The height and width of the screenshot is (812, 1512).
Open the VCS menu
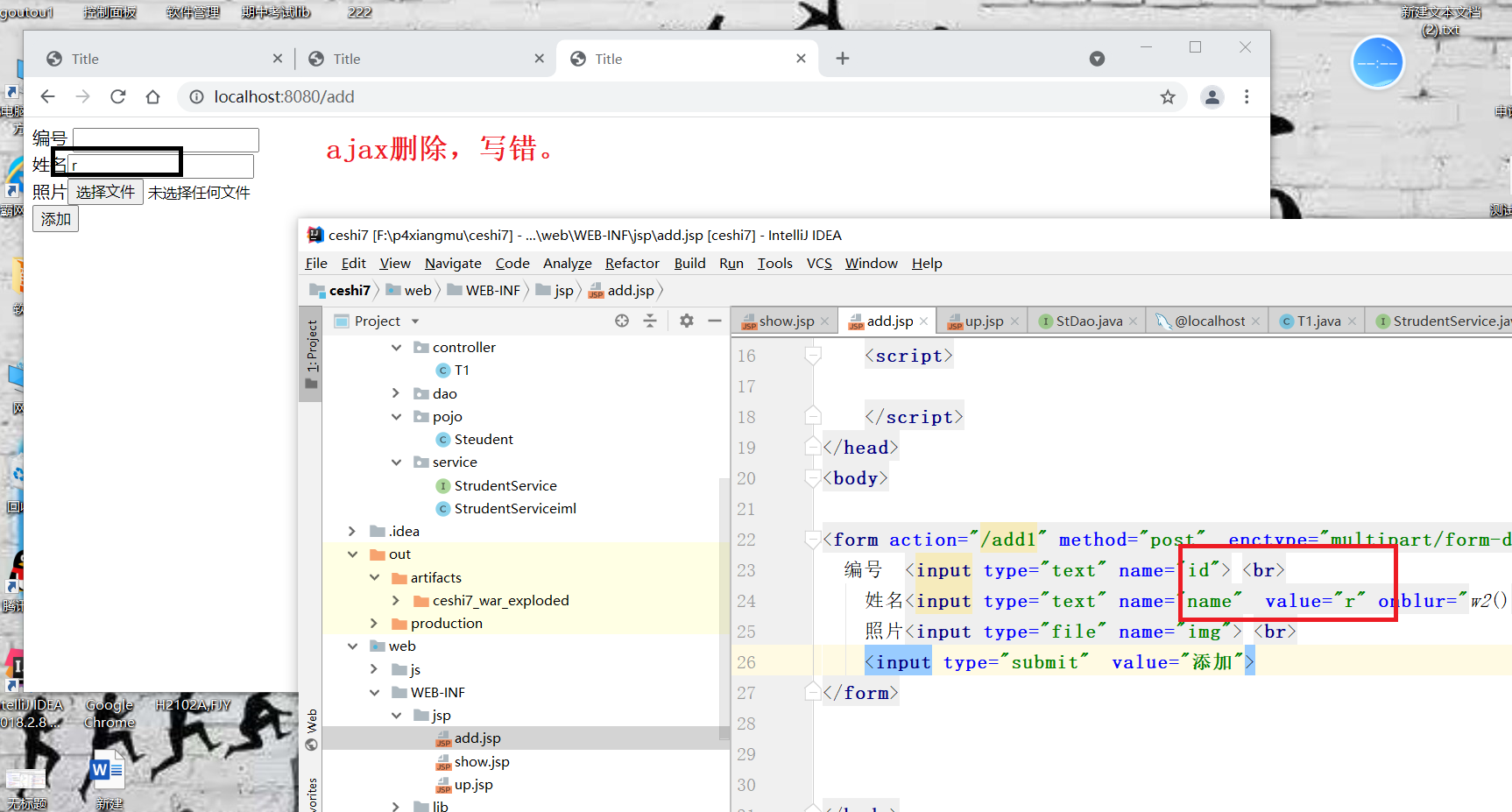click(819, 264)
